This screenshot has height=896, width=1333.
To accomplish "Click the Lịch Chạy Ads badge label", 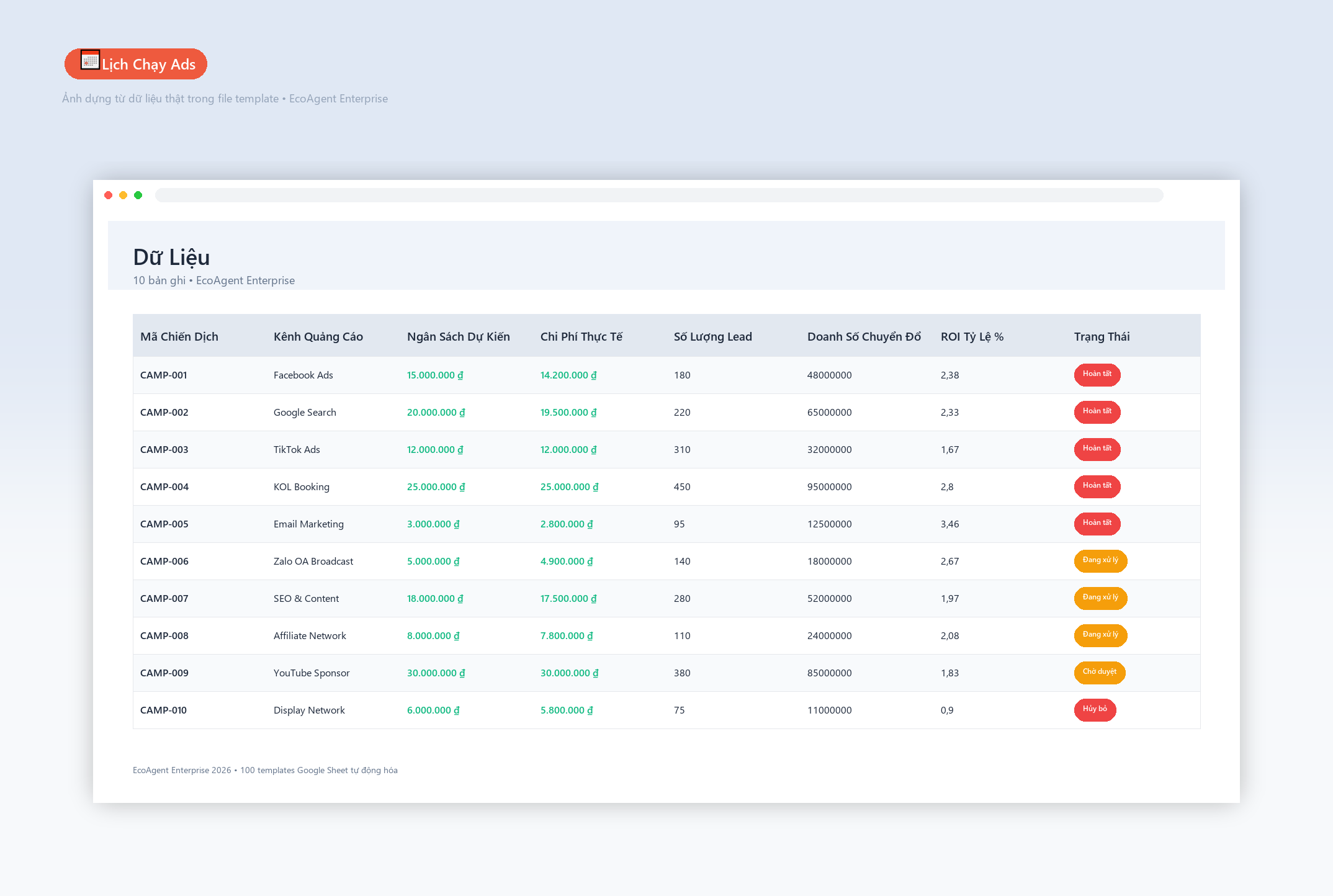I will pyautogui.click(x=149, y=65).
